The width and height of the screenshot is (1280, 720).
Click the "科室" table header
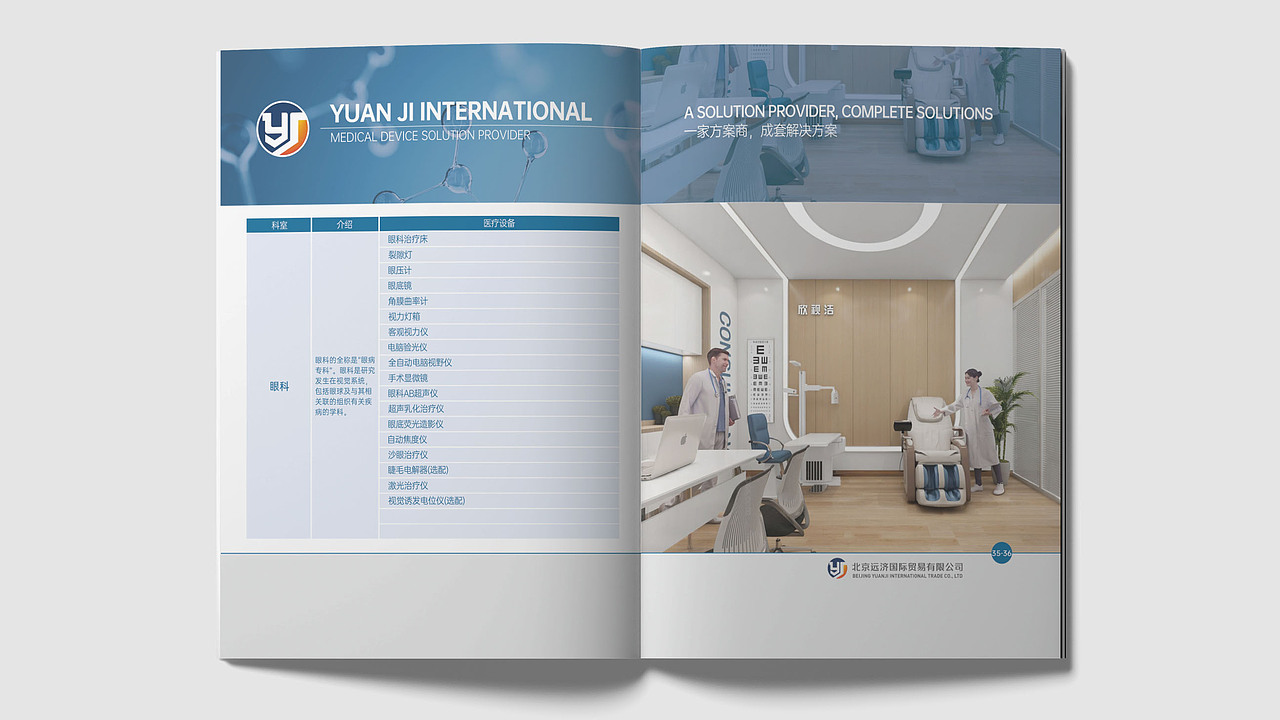pyautogui.click(x=279, y=225)
